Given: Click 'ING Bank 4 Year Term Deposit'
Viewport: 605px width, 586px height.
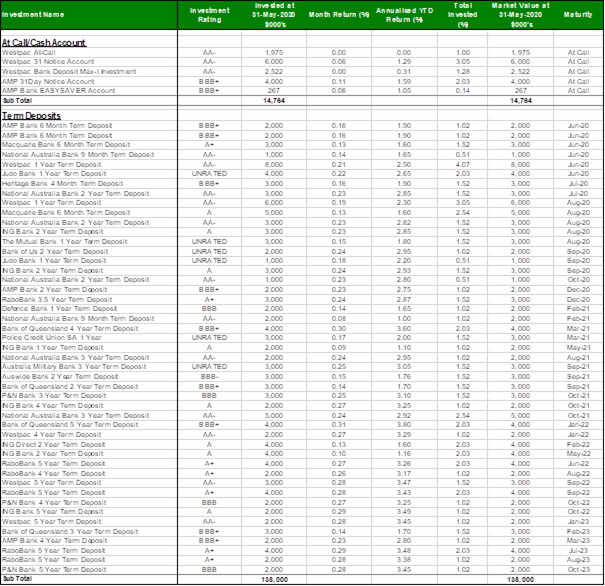Looking at the screenshot, I should click(x=52, y=406).
